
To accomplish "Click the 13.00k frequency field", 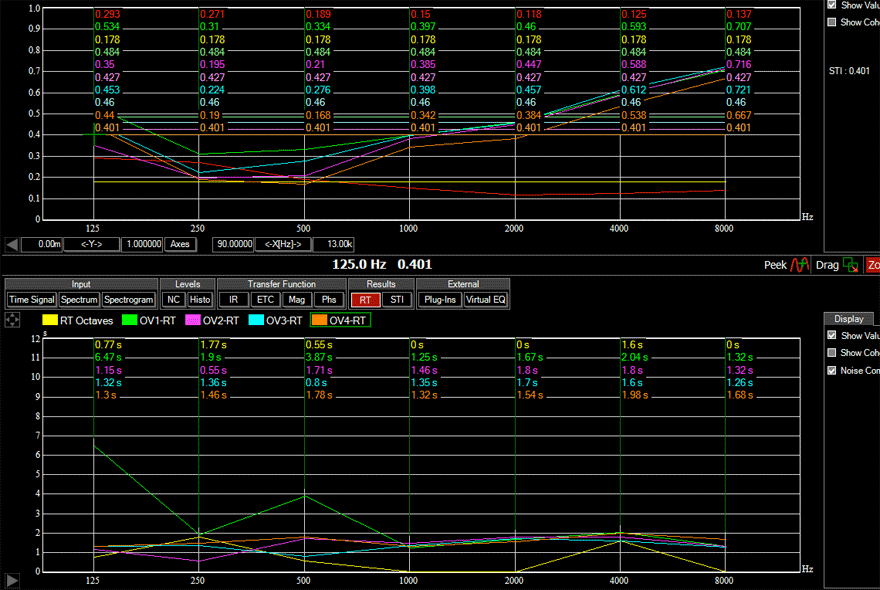I will tap(333, 244).
